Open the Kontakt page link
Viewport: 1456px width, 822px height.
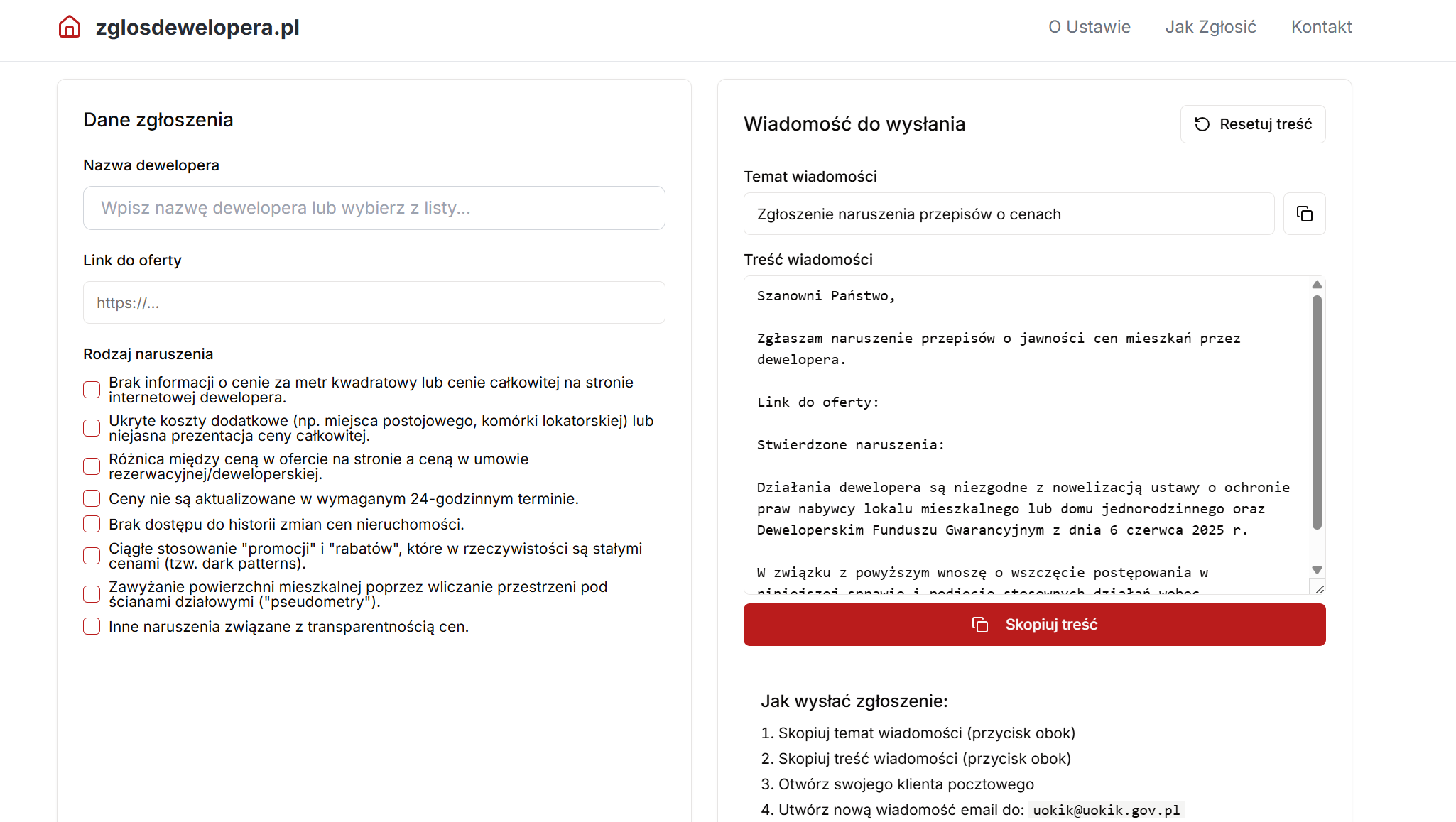point(1321,27)
